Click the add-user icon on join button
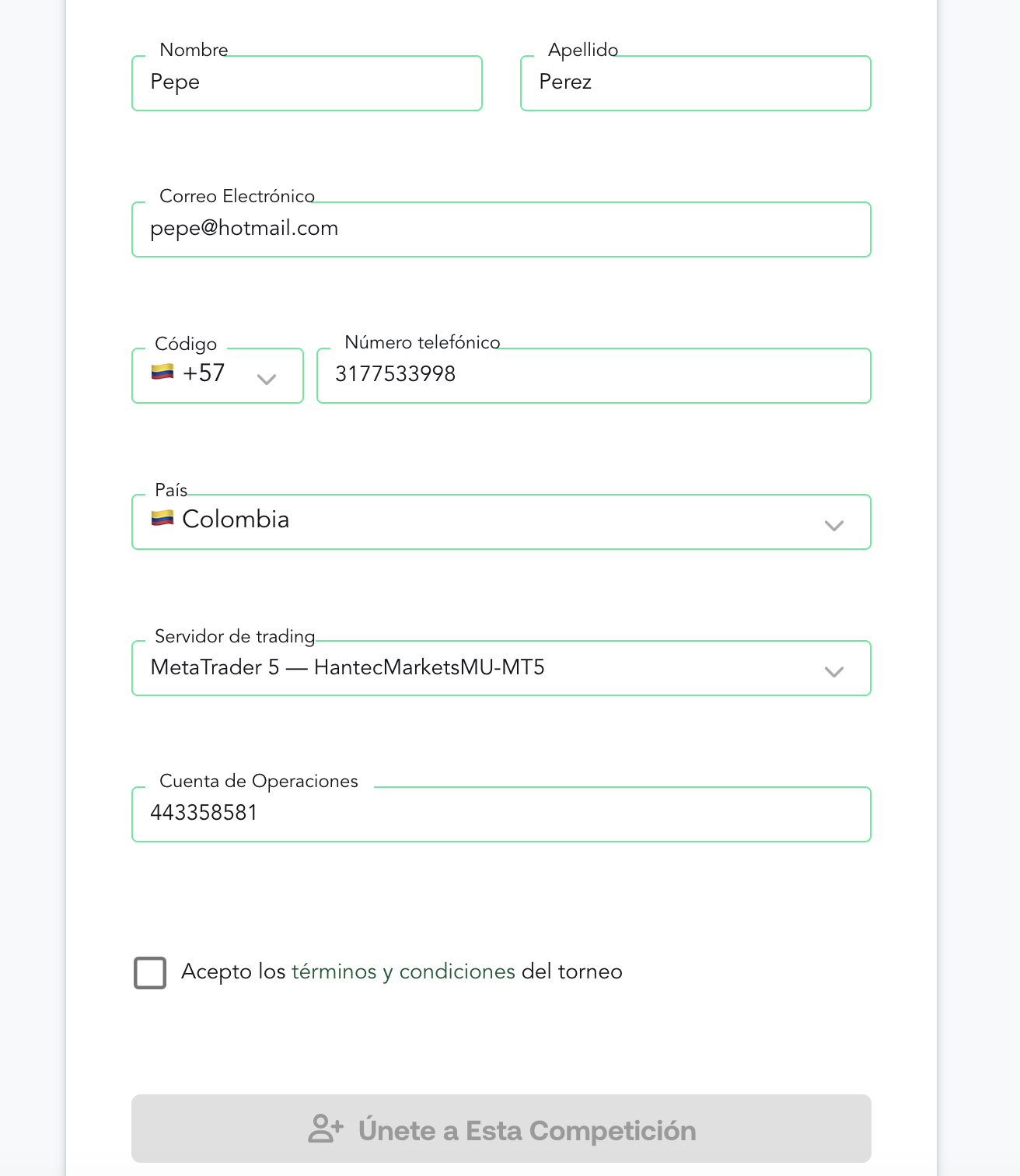Viewport: 1020px width, 1176px height. pos(326,1129)
